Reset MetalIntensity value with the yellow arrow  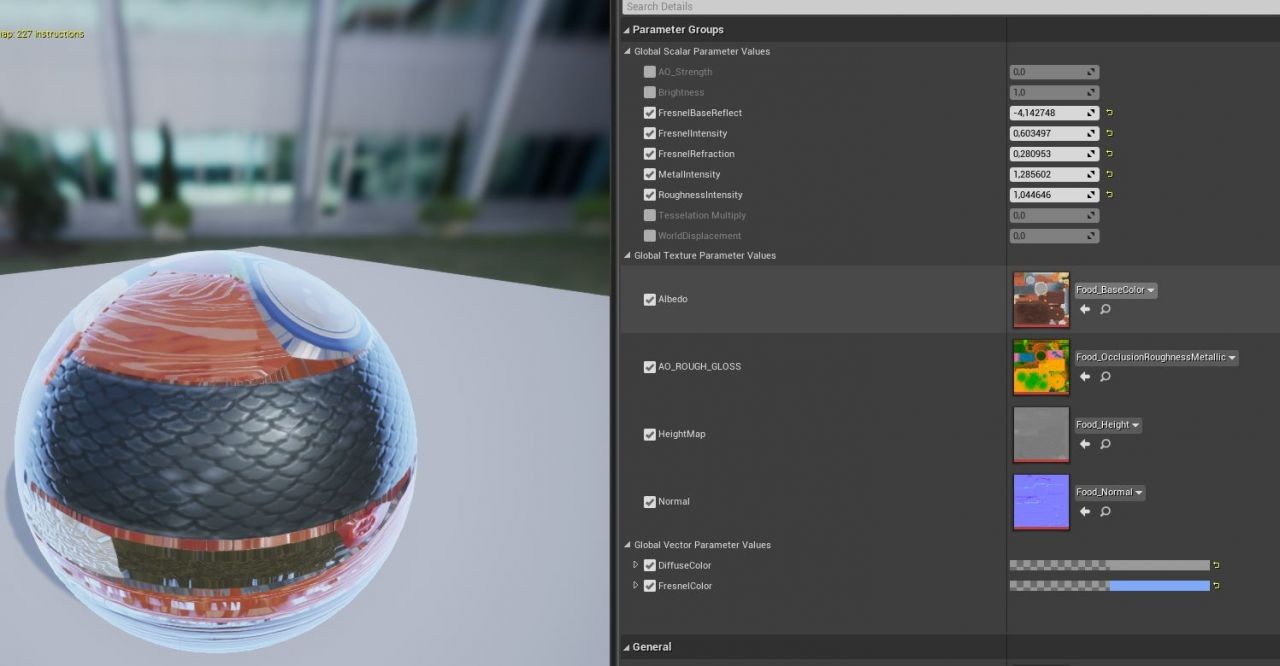[1109, 174]
